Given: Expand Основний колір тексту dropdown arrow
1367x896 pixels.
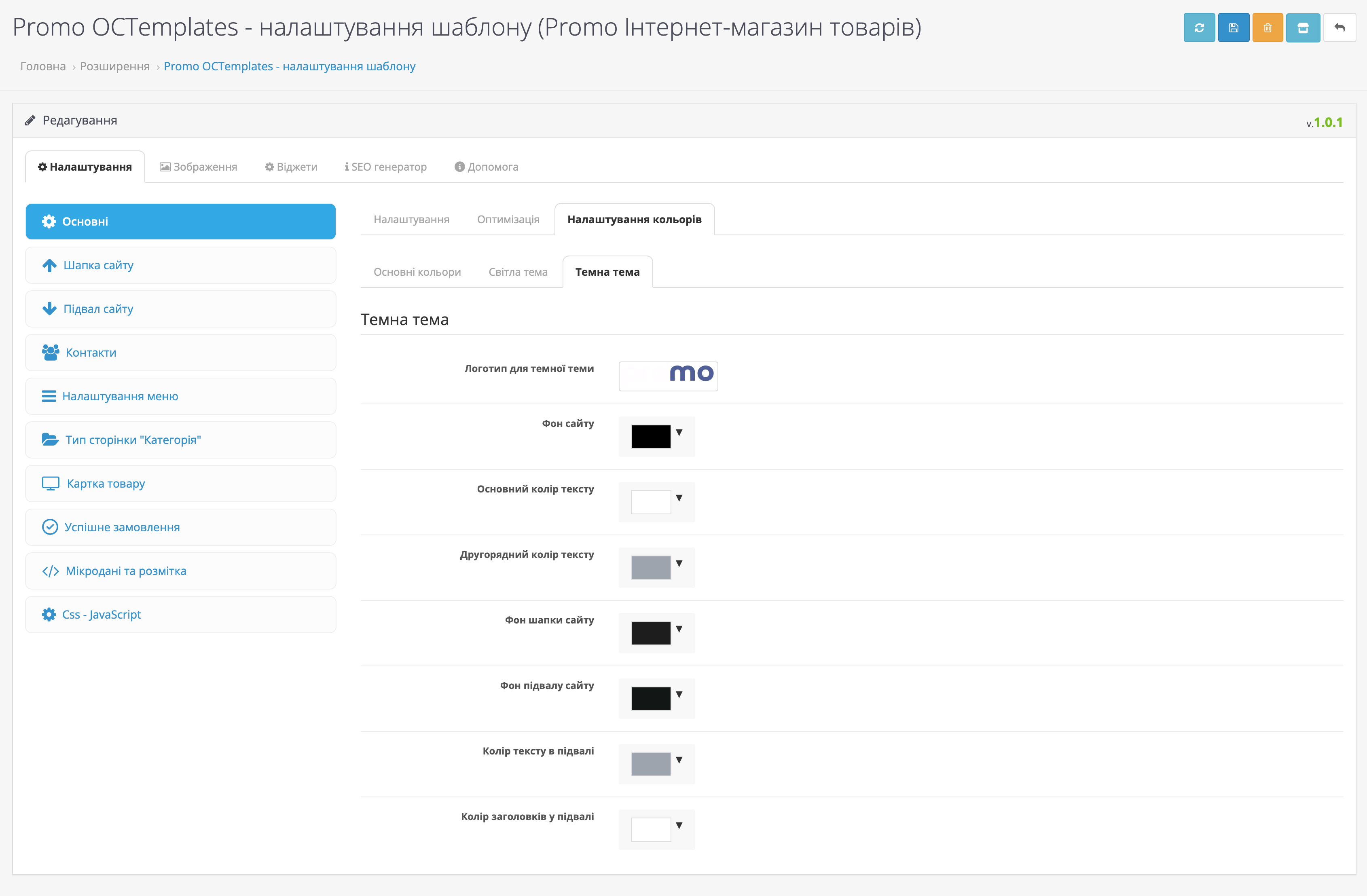Looking at the screenshot, I should pyautogui.click(x=679, y=498).
